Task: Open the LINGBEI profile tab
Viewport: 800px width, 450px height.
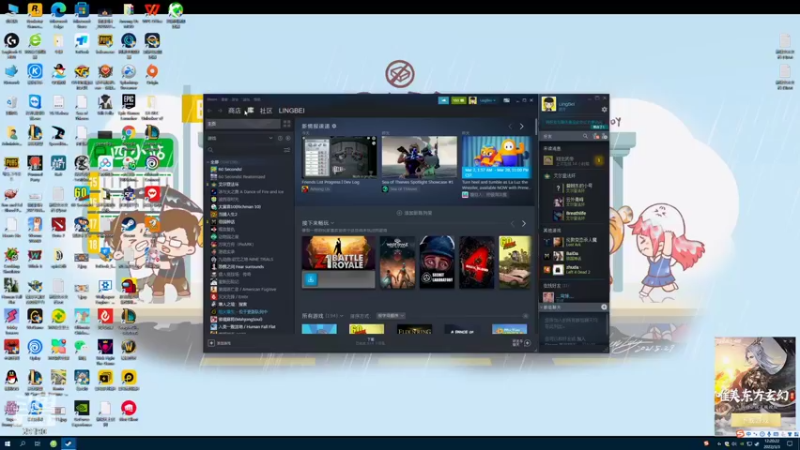Action: click(291, 111)
